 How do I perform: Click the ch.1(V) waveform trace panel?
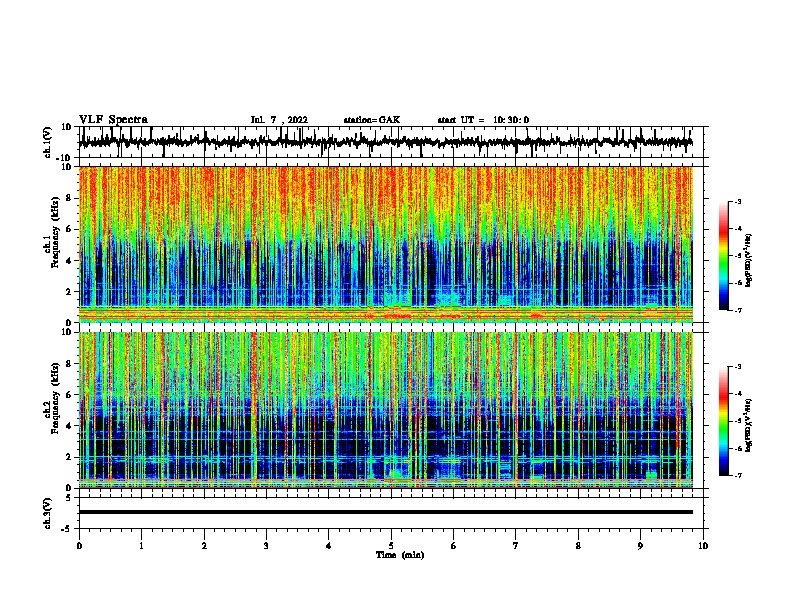[391, 142]
